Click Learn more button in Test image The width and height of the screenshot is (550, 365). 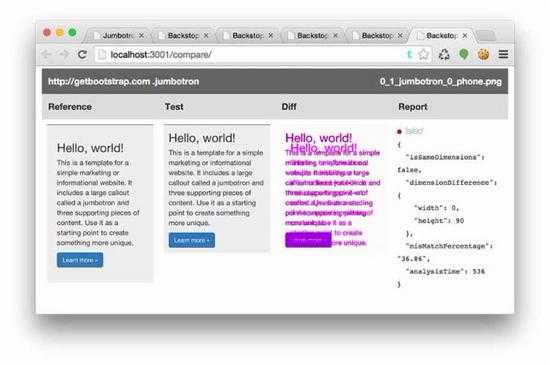[x=192, y=240]
